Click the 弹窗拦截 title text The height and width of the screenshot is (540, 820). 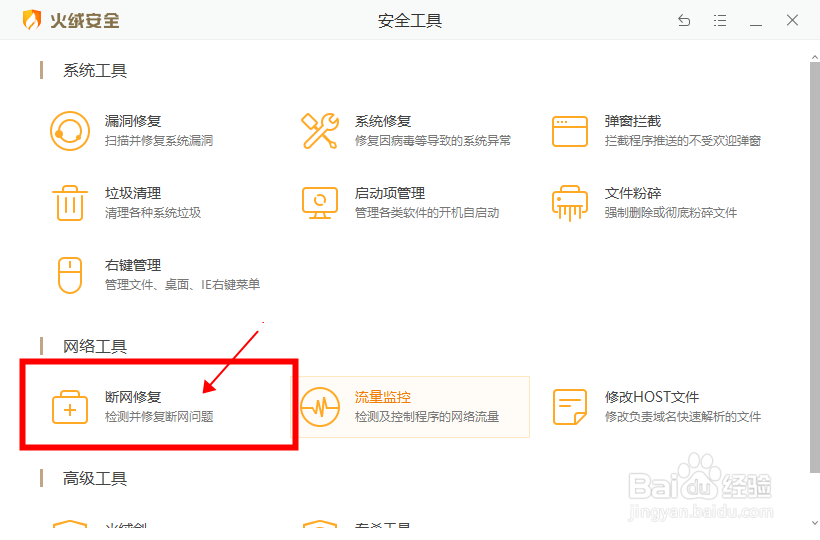(633, 121)
